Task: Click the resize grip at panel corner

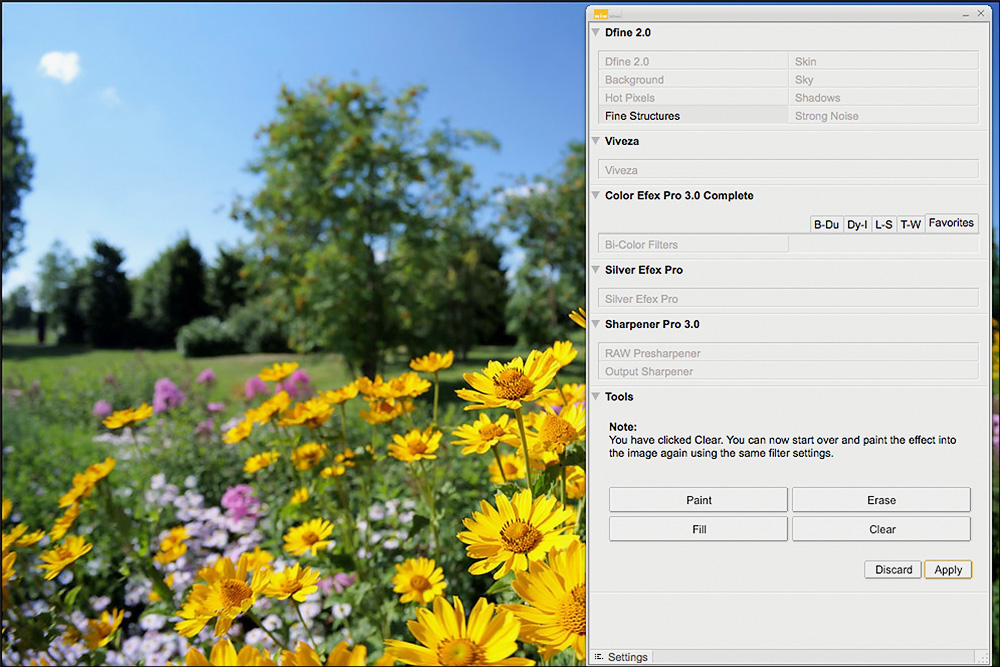Action: click(x=982, y=657)
